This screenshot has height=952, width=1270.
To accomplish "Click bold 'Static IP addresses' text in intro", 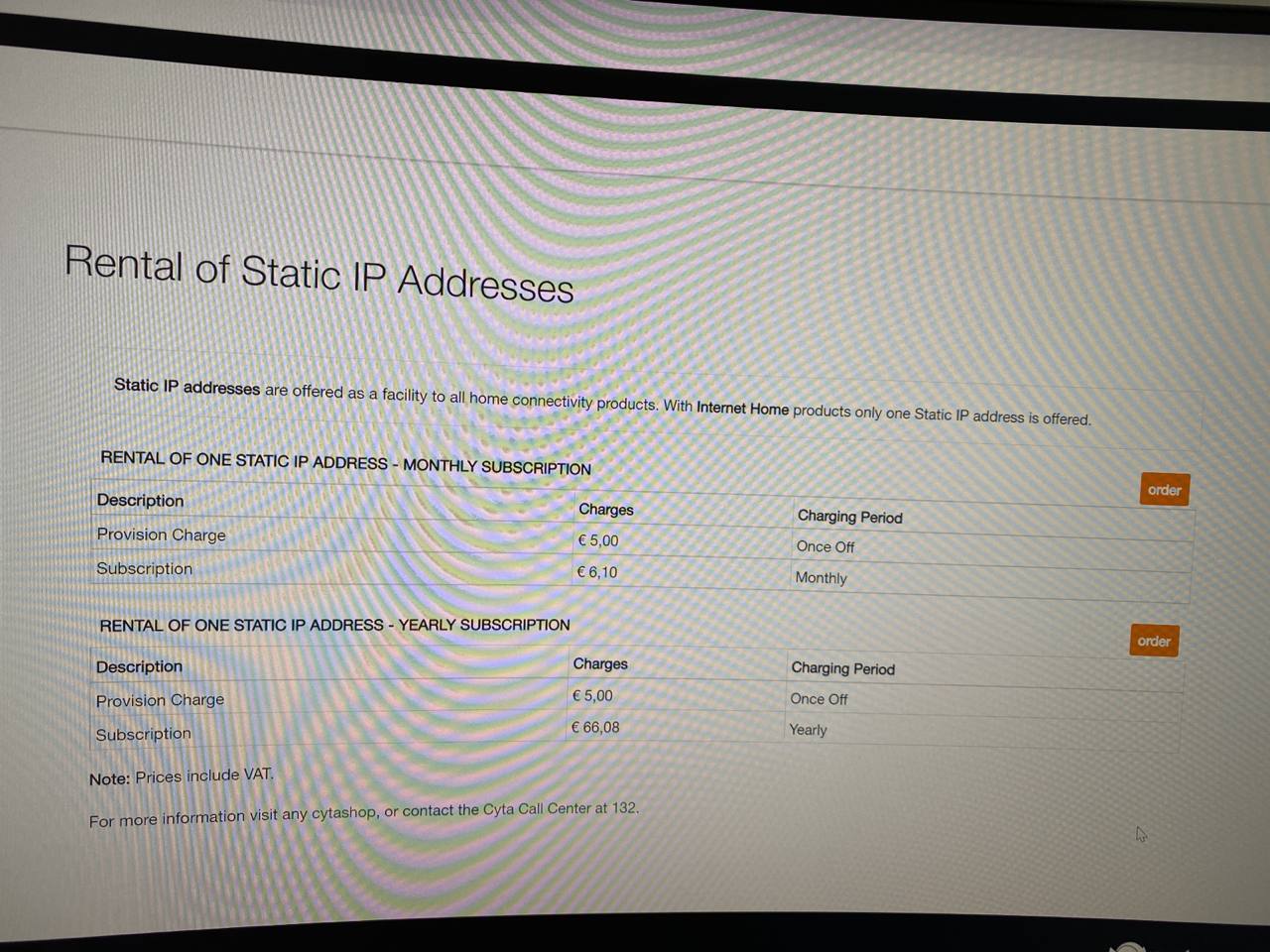I will pos(187,387).
